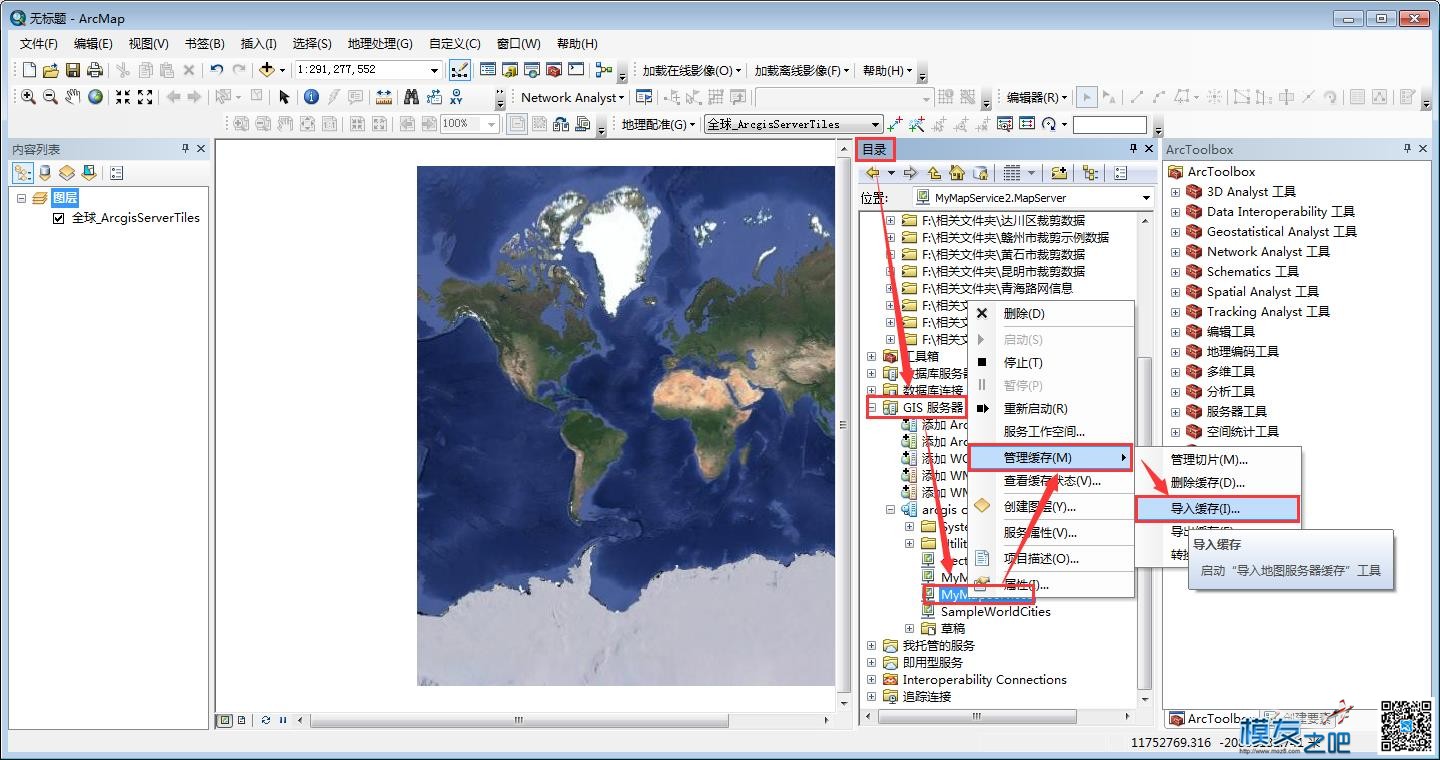Go up one level in catalog
1440x760 pixels.
934,173
